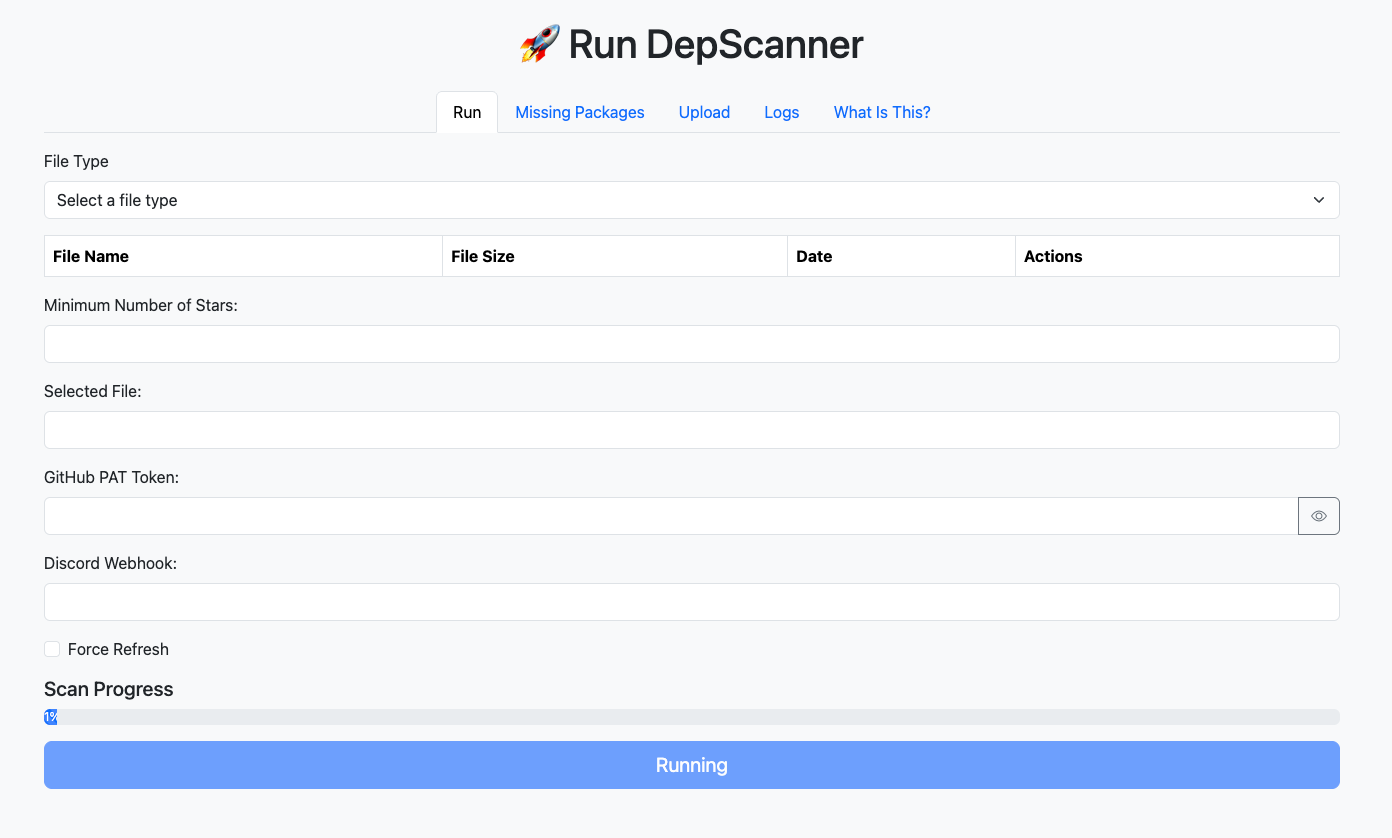Click the File Name column header
Image resolution: width=1392 pixels, height=838 pixels.
[91, 257]
